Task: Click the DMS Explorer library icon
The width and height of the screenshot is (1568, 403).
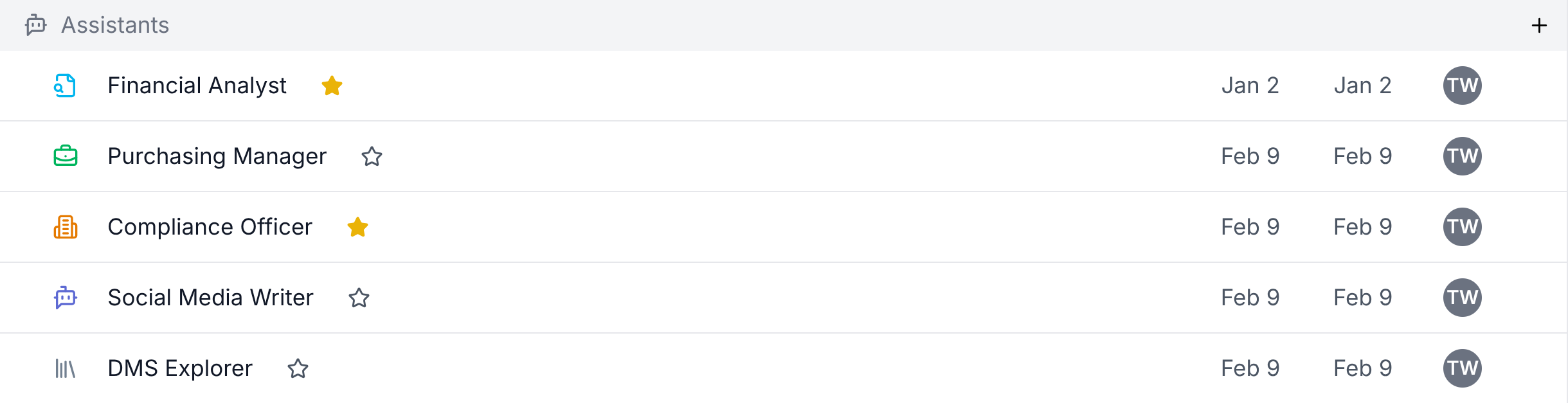Action: click(65, 368)
